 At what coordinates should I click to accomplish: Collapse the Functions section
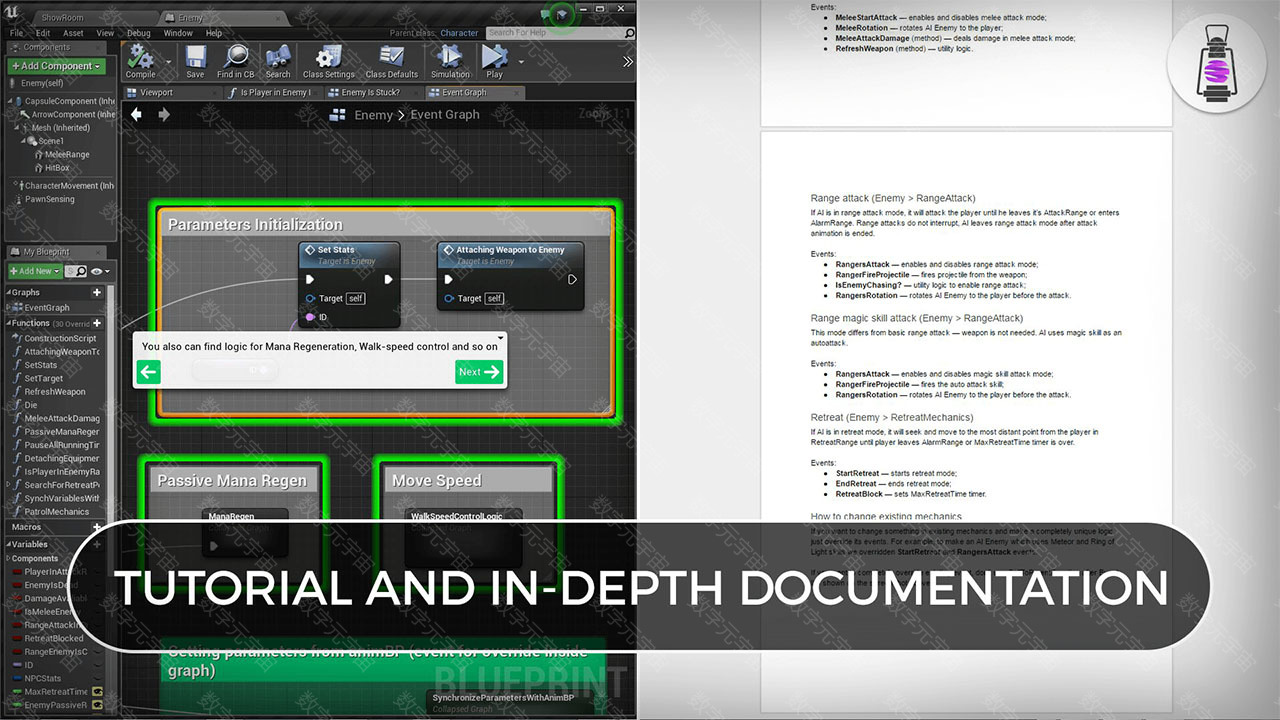(x=9, y=323)
